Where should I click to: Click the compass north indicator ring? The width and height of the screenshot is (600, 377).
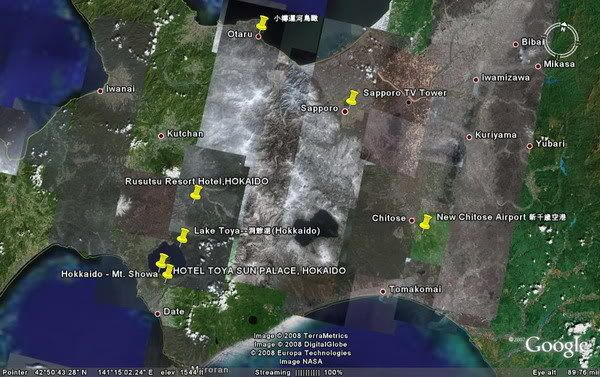[x=561, y=41]
